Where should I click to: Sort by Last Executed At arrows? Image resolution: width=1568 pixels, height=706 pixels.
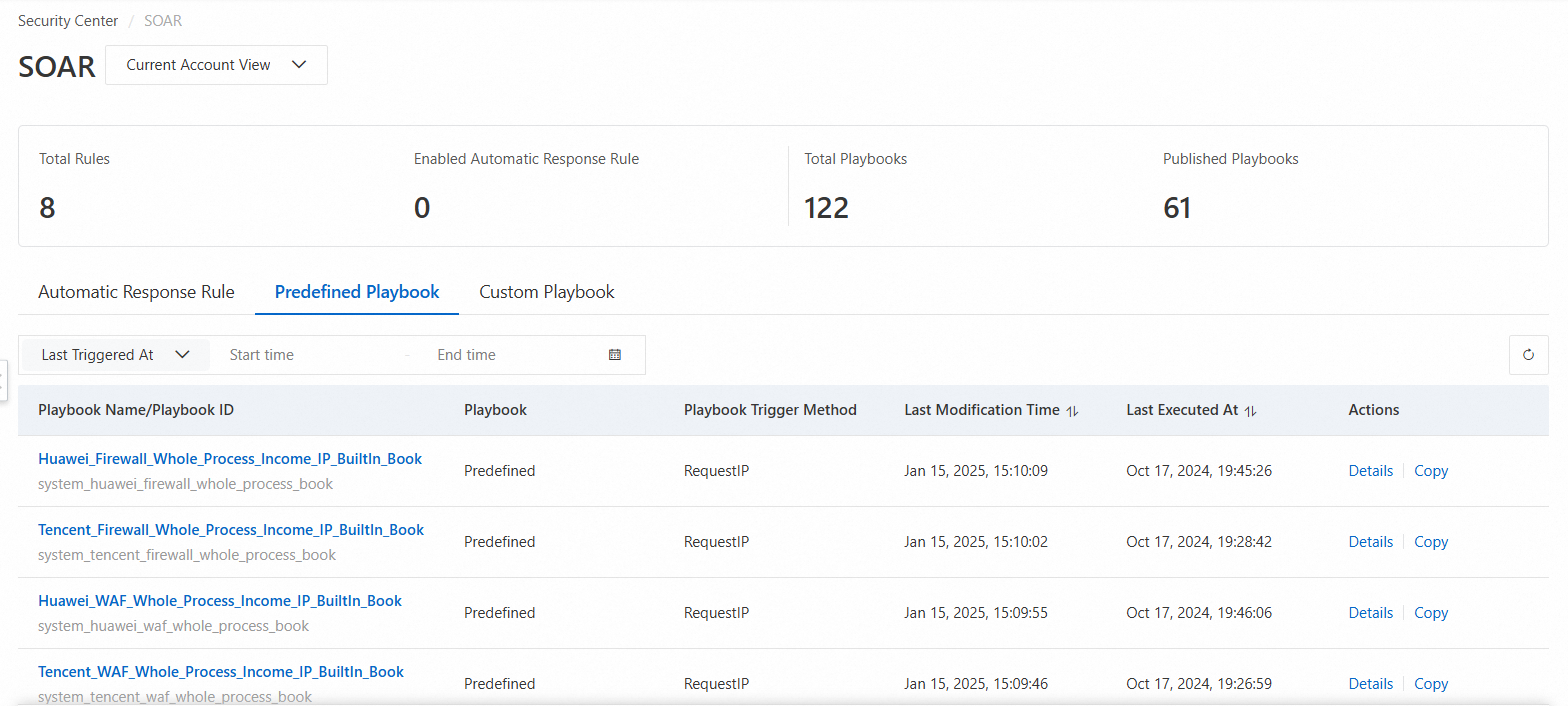click(x=1250, y=411)
